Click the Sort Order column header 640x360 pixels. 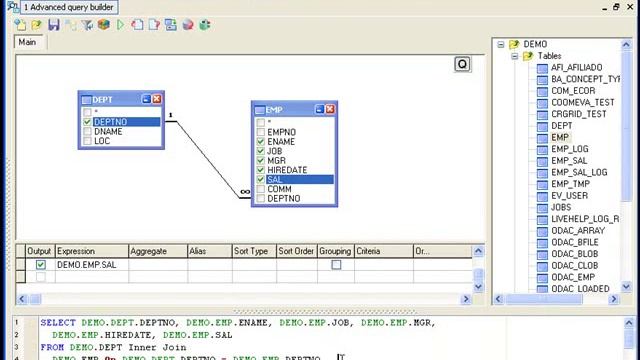click(x=296, y=251)
